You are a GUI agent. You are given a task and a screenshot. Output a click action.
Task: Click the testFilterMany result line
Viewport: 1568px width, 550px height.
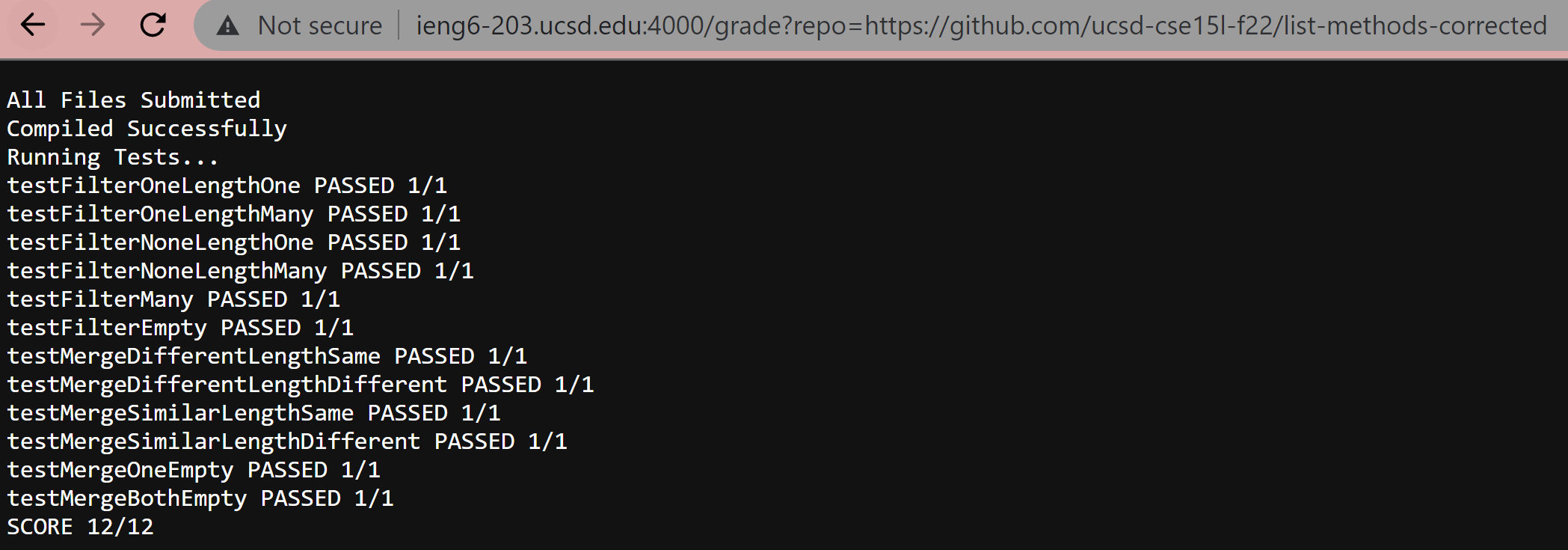click(x=173, y=299)
